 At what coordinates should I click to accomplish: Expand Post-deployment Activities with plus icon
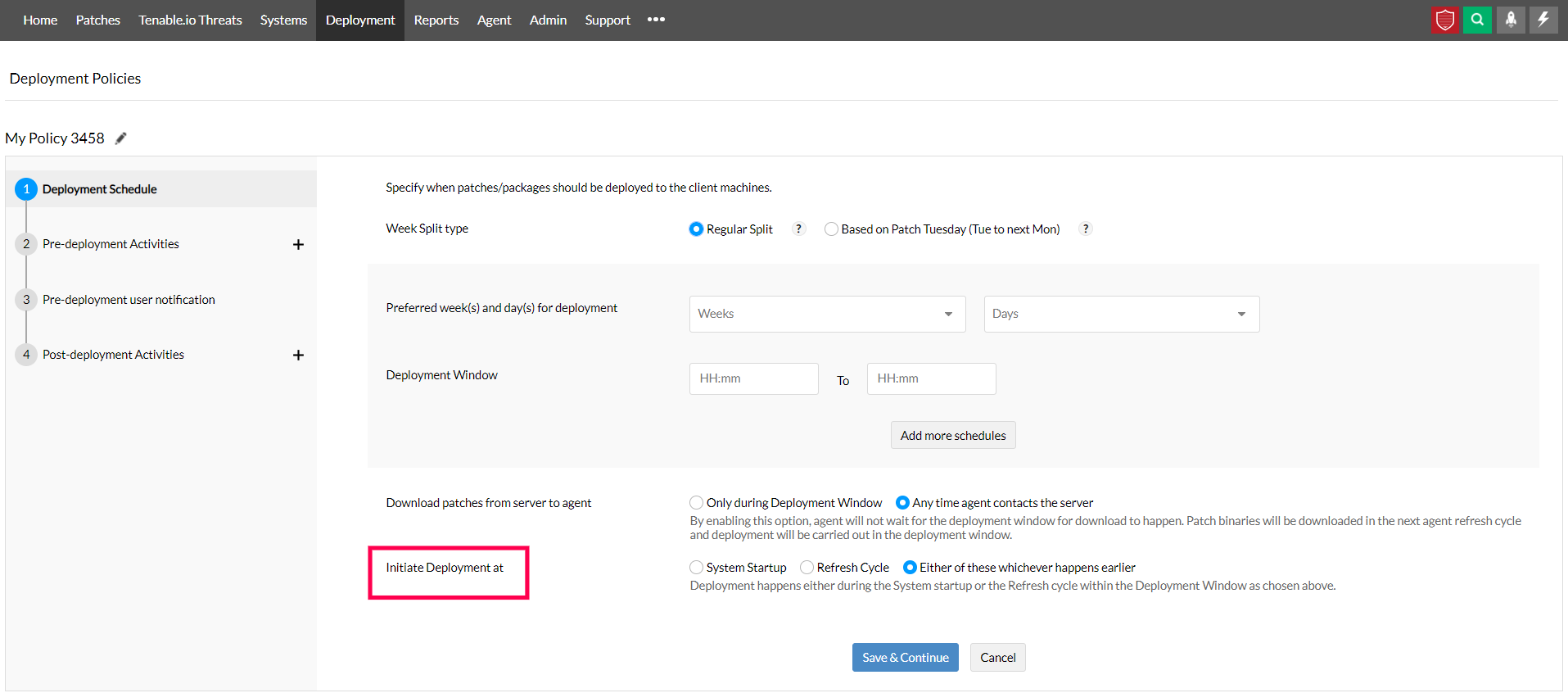pos(298,356)
